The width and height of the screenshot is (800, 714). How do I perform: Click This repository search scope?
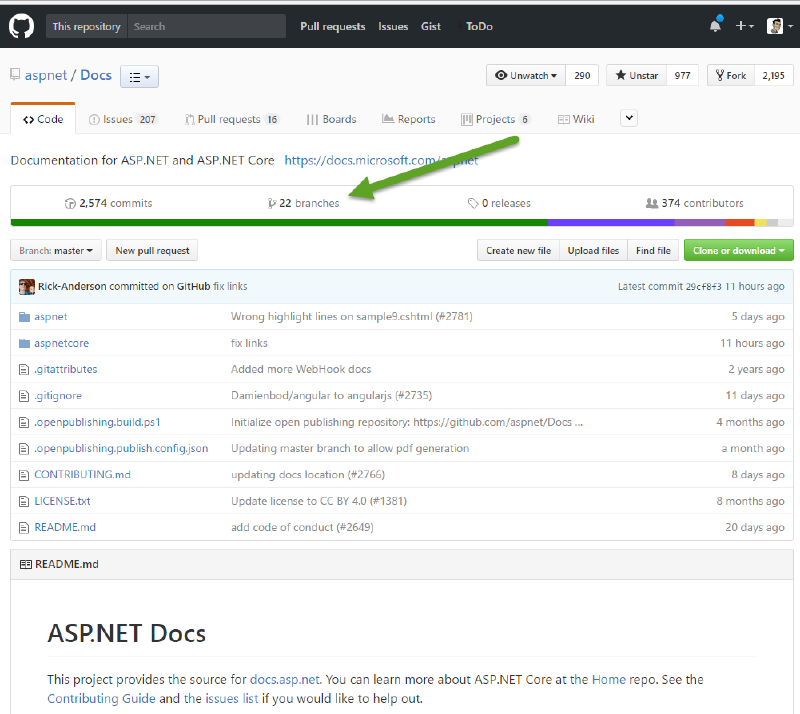point(87,26)
